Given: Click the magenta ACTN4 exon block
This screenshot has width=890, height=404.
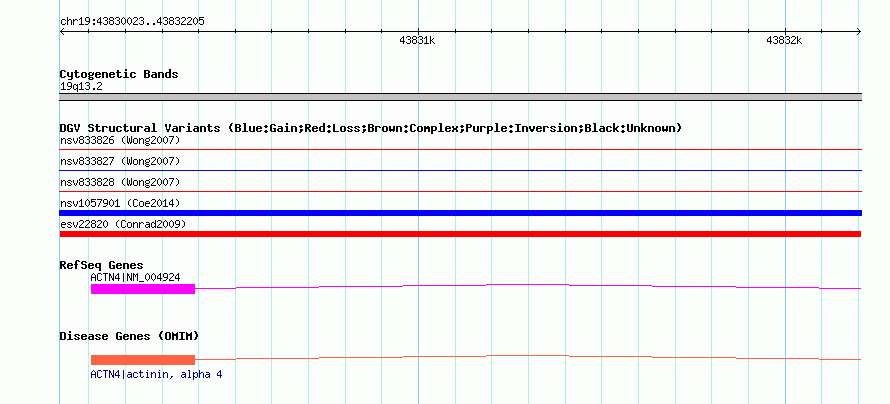Looking at the screenshot, I should pos(142,289).
